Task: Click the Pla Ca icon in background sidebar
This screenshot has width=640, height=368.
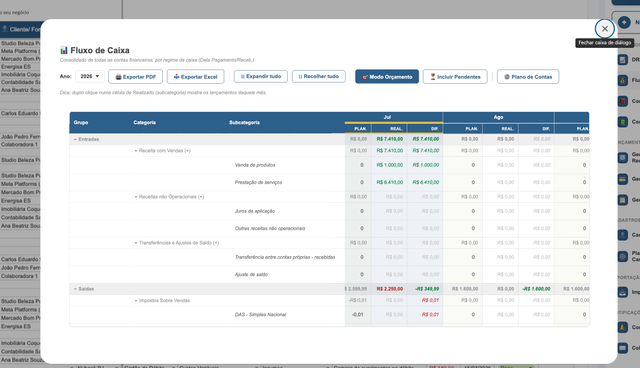Action: pyautogui.click(x=622, y=256)
